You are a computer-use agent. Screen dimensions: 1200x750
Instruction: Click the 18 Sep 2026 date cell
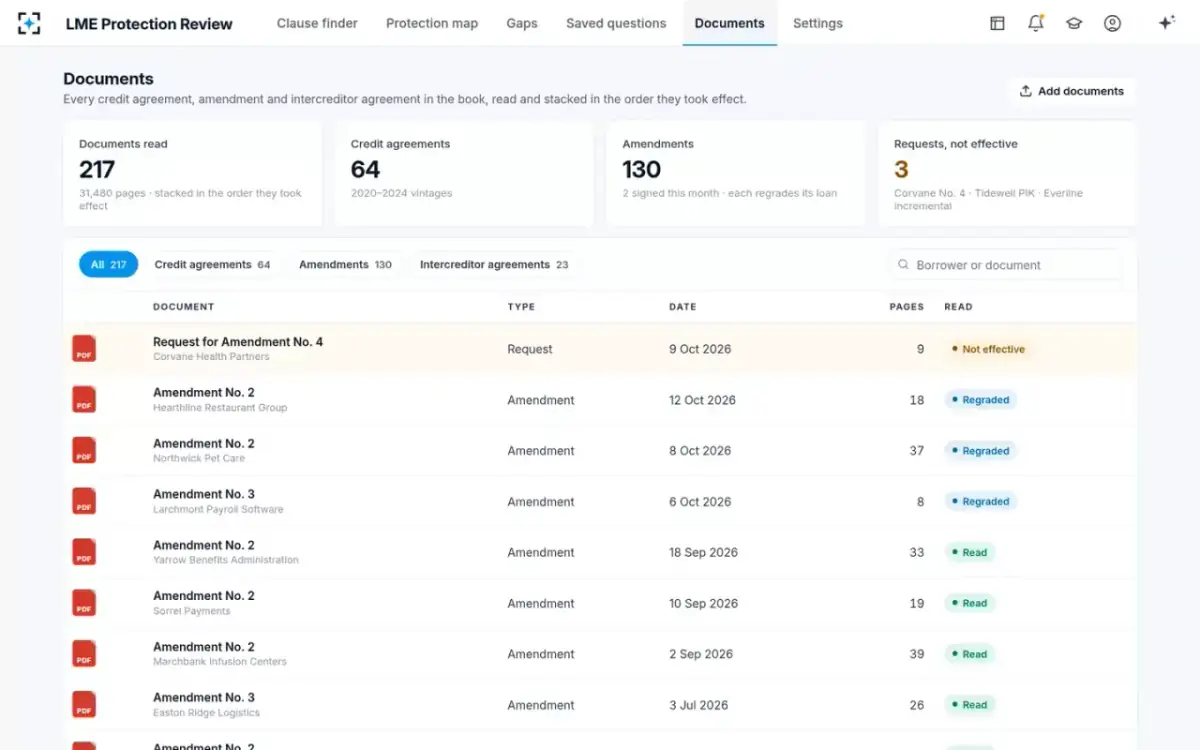(x=703, y=552)
